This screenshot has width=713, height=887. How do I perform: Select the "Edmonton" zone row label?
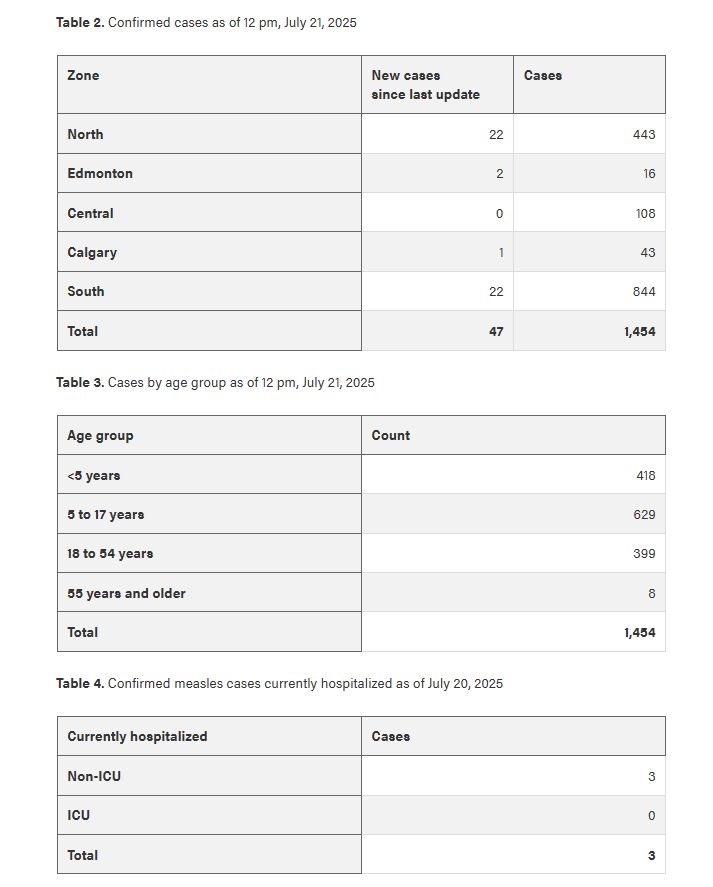[x=100, y=173]
